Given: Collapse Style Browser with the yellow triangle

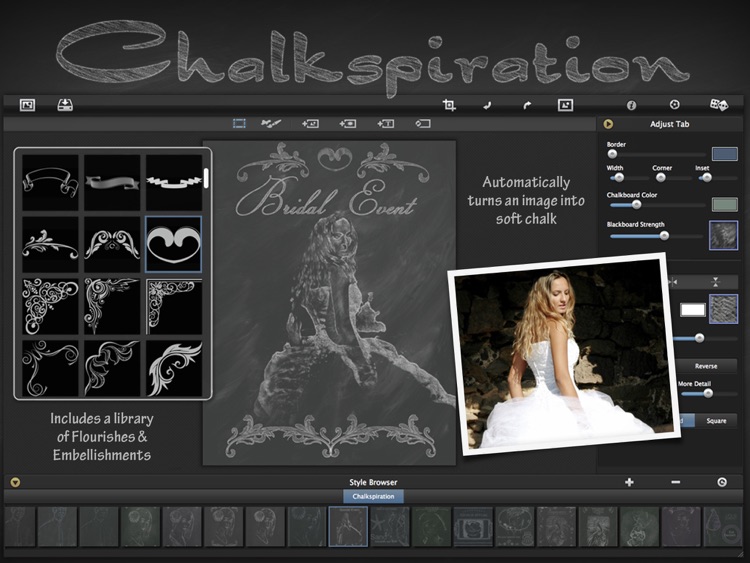Looking at the screenshot, I should (15, 482).
